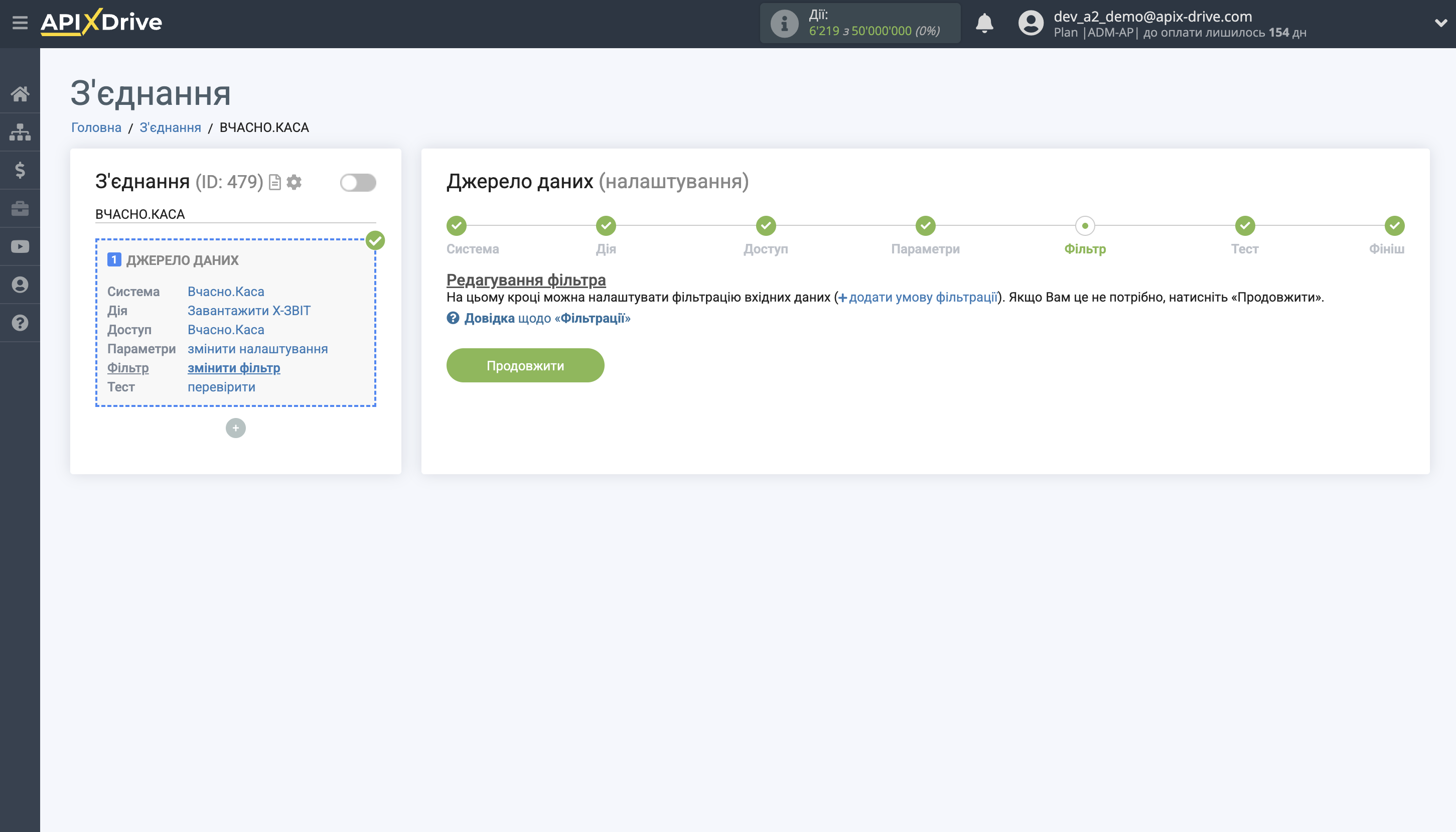Go to Home via sidebar house icon
This screenshot has width=1456, height=832.
pyautogui.click(x=20, y=94)
